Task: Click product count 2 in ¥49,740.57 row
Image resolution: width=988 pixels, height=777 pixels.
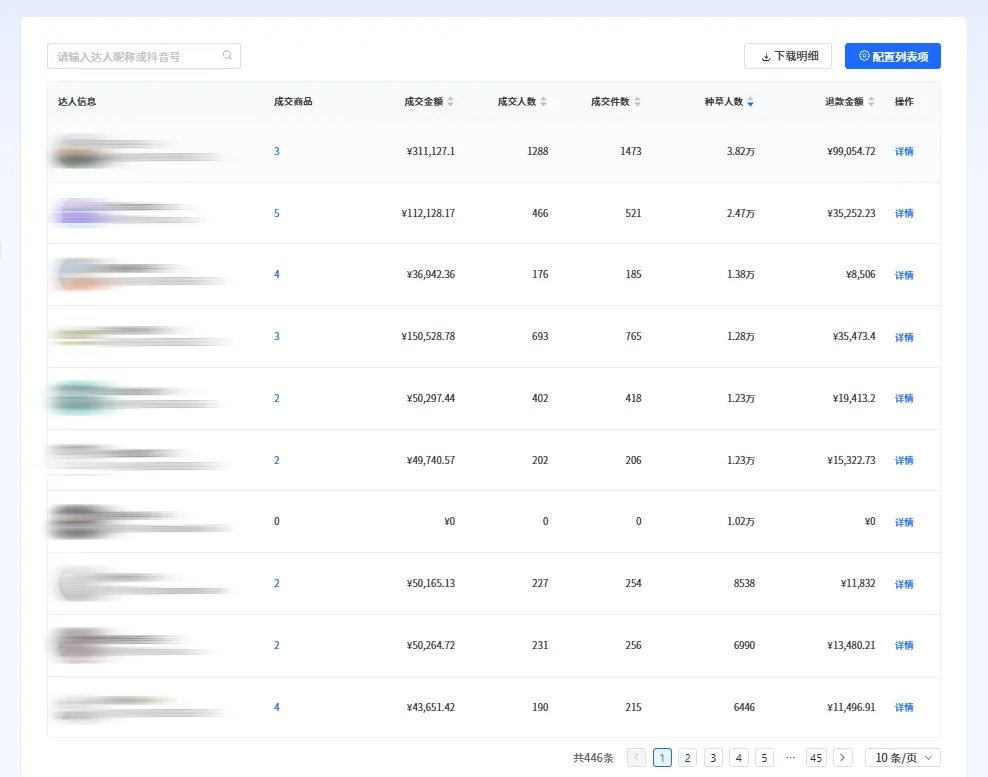Action: coord(277,460)
